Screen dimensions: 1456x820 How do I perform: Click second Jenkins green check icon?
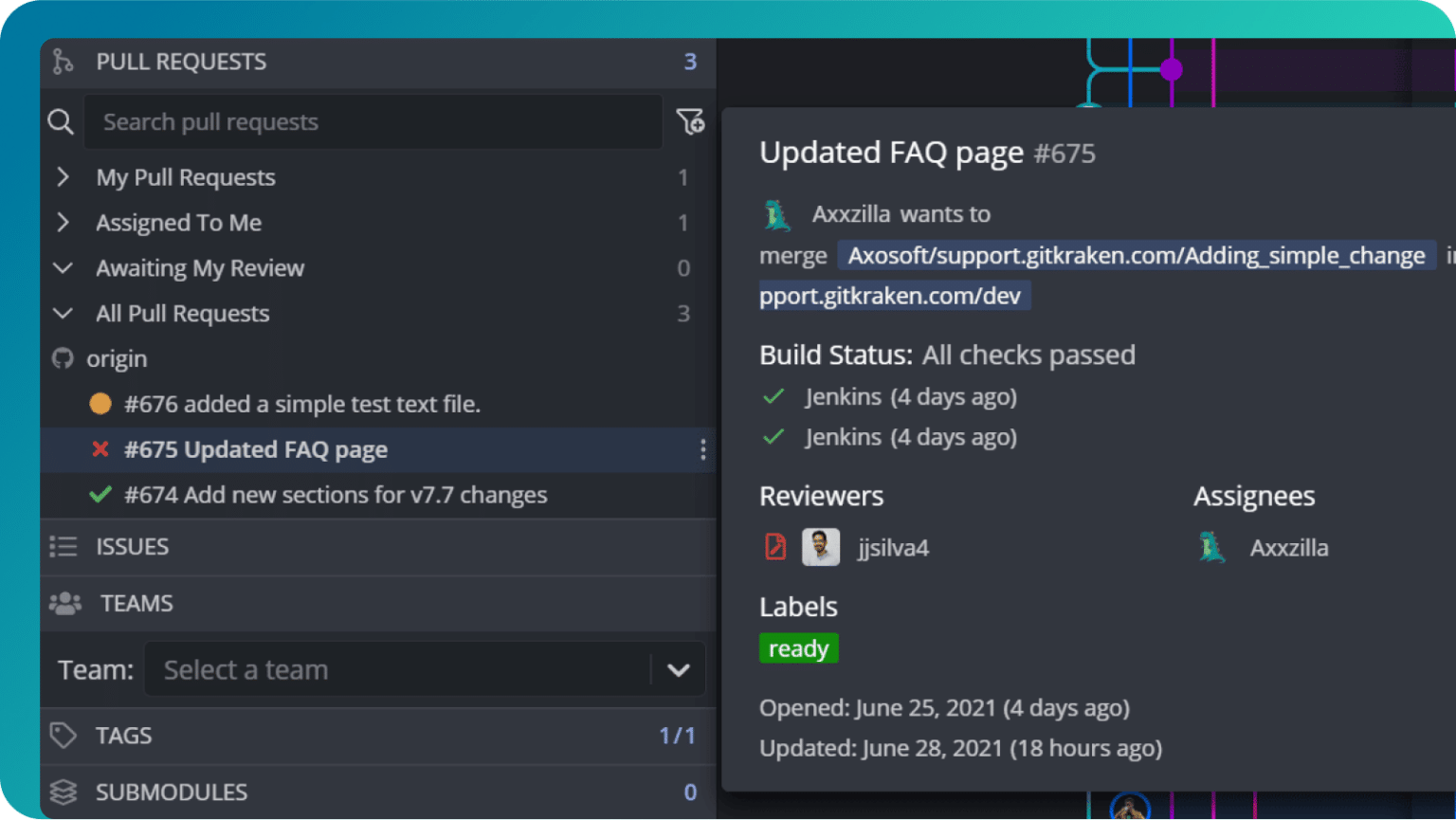point(774,437)
